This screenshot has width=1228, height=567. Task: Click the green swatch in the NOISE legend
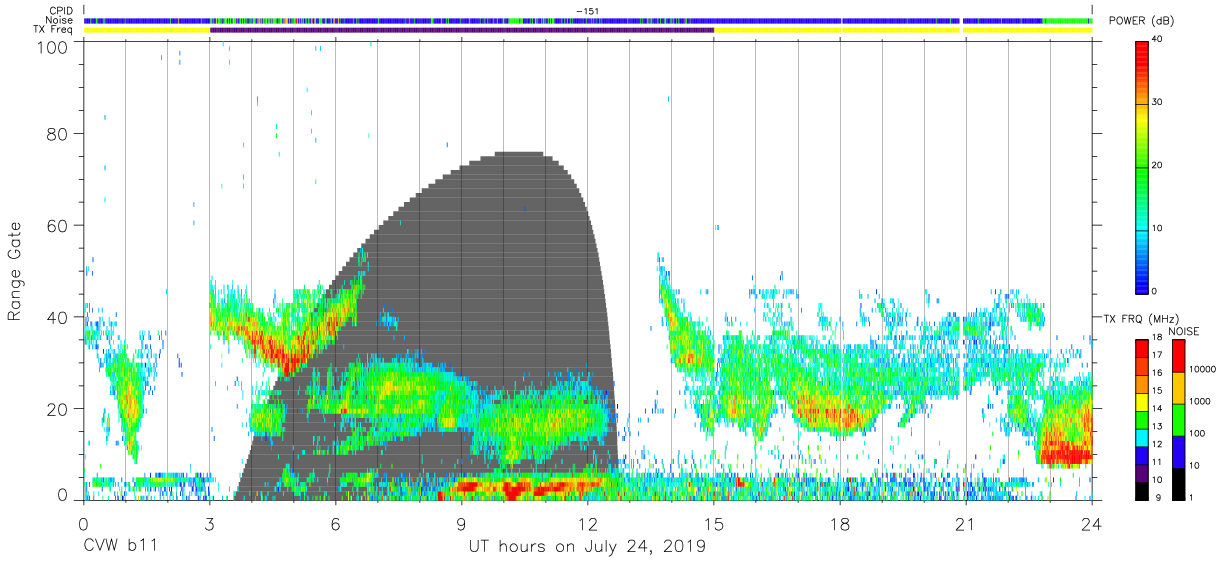pyautogui.click(x=1178, y=419)
